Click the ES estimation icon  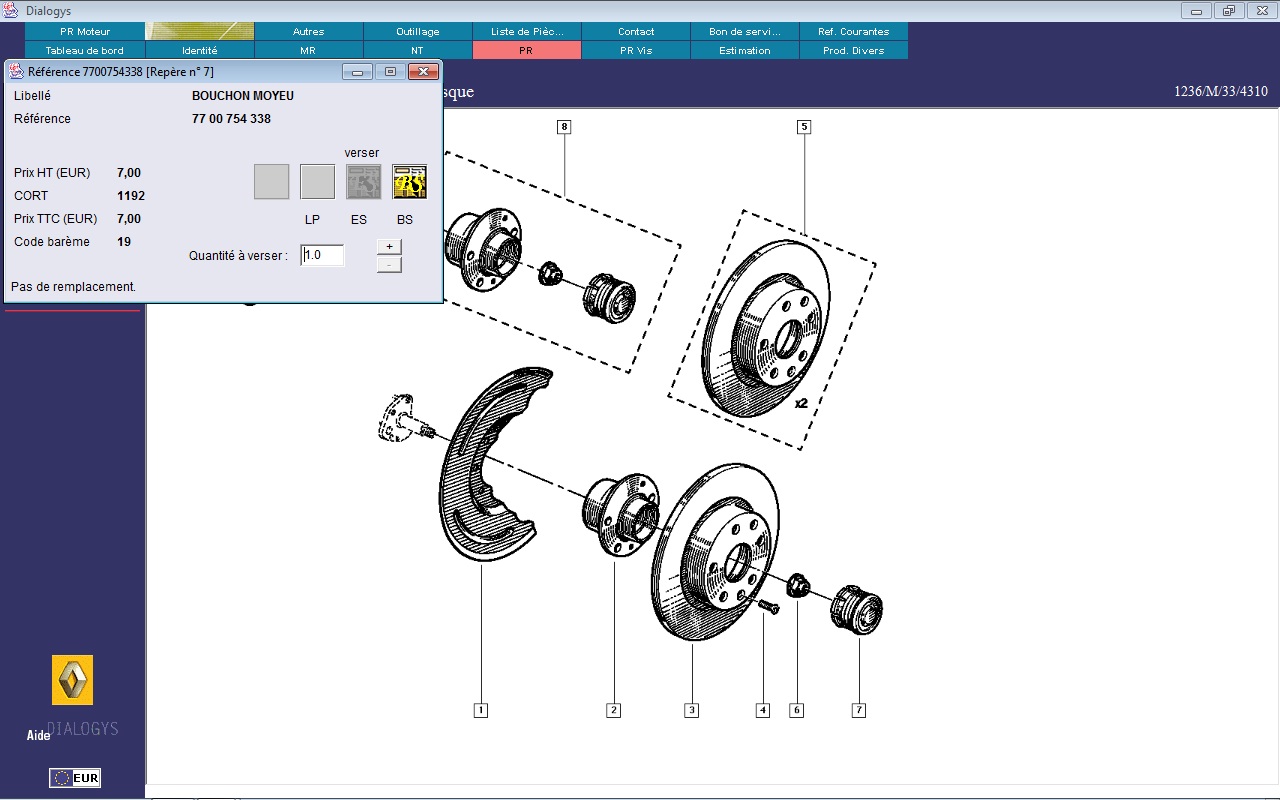pos(363,182)
